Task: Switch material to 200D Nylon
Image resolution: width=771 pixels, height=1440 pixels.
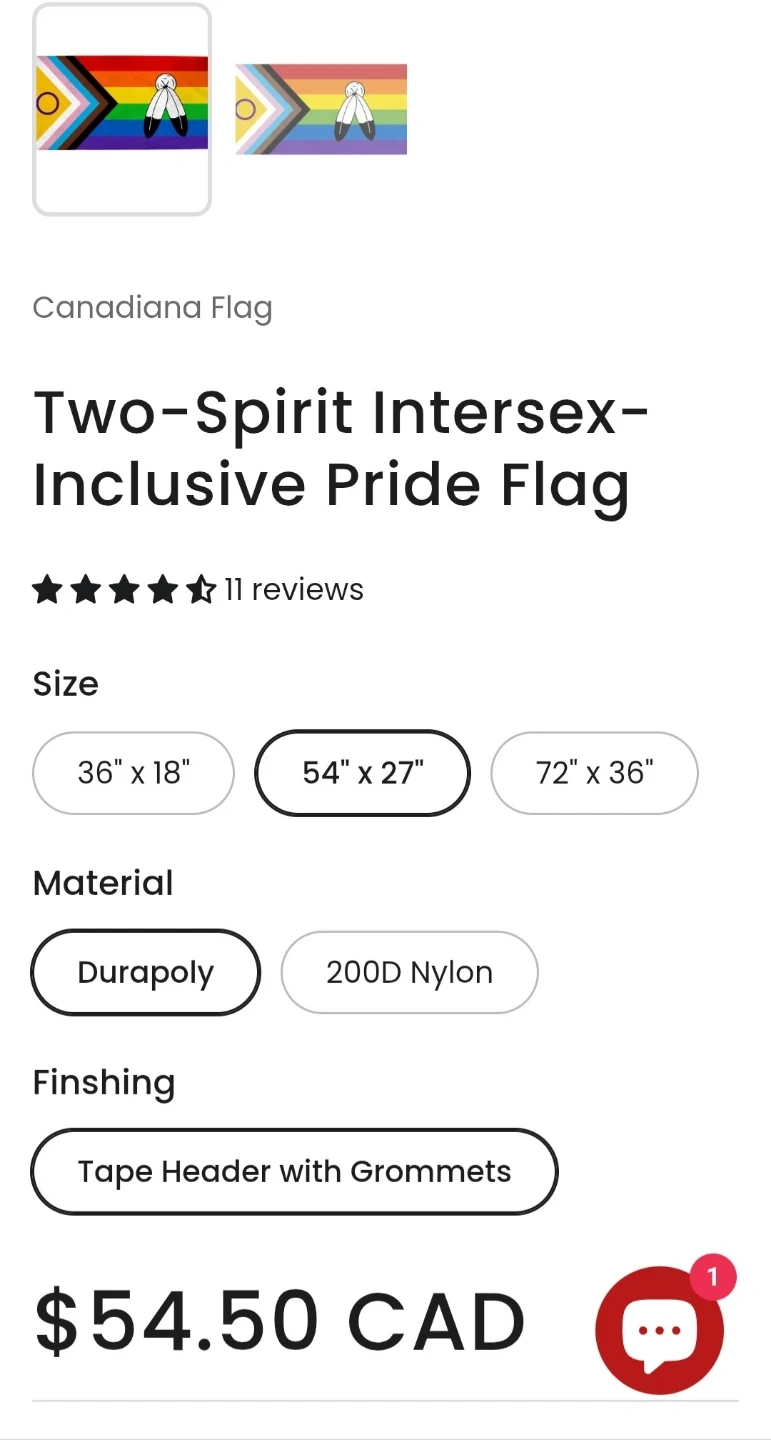Action: (x=409, y=972)
